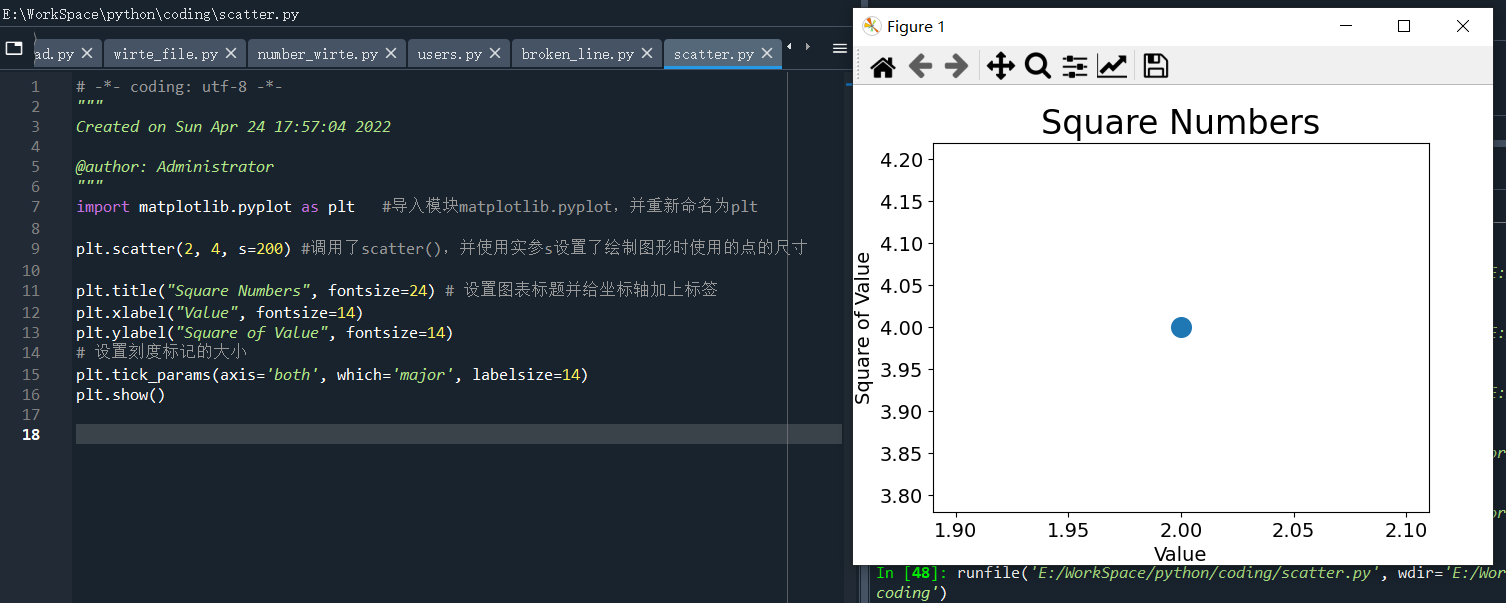Place cursor on empty line 18
1506x603 pixels.
click(458, 434)
